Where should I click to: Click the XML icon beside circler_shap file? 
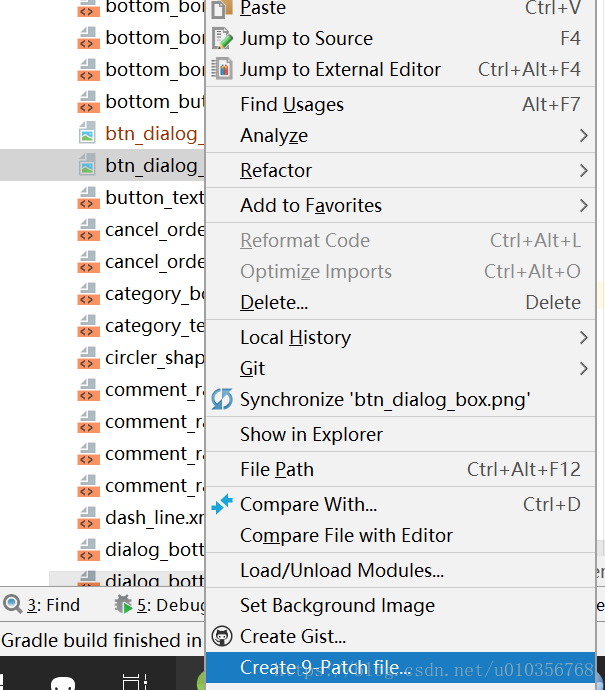coord(88,357)
